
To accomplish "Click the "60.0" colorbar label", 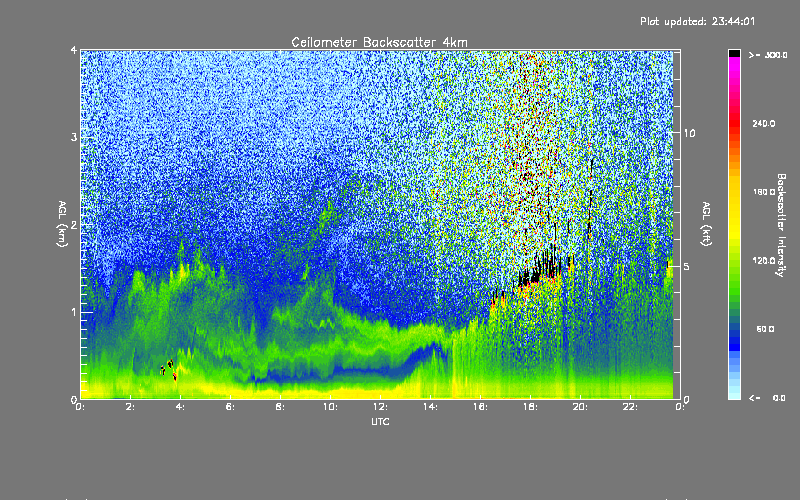I will [765, 329].
